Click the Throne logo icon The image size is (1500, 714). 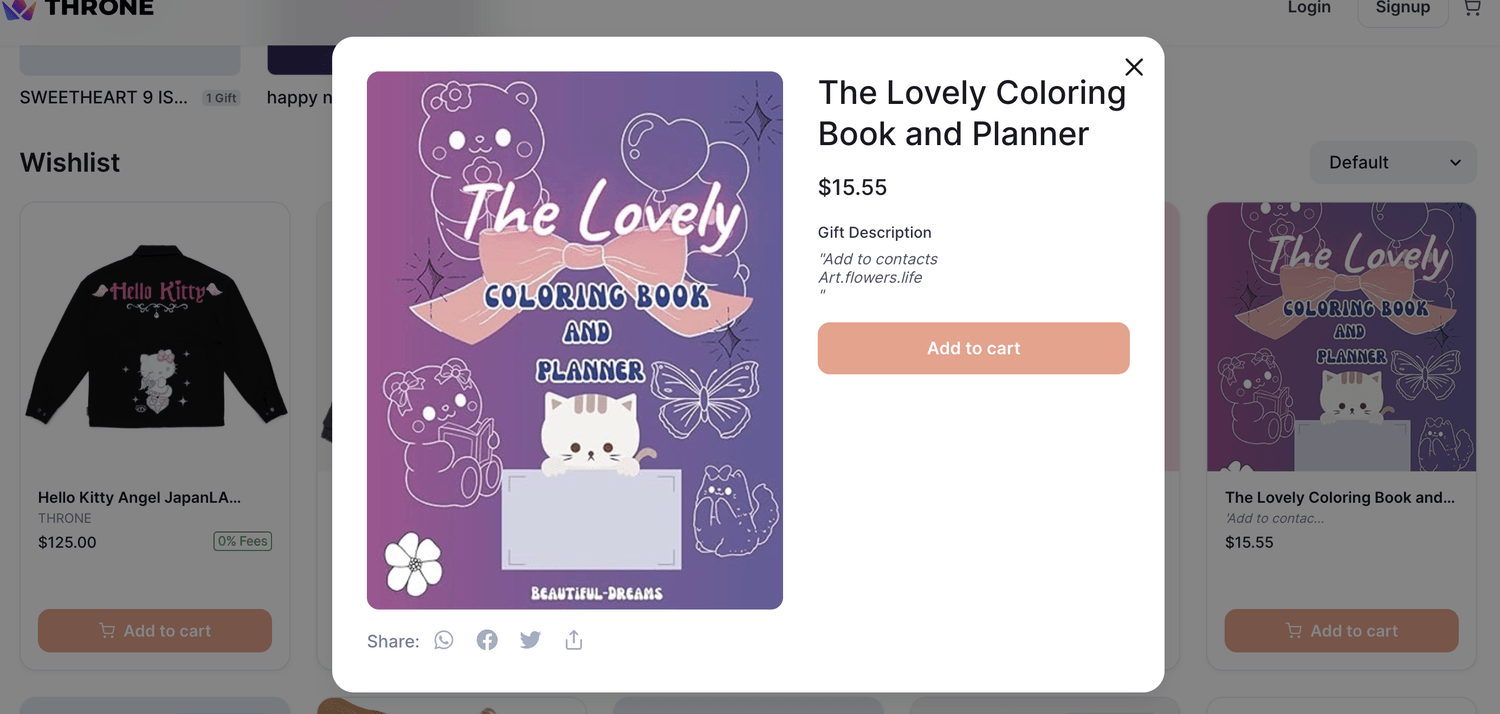coord(20,9)
